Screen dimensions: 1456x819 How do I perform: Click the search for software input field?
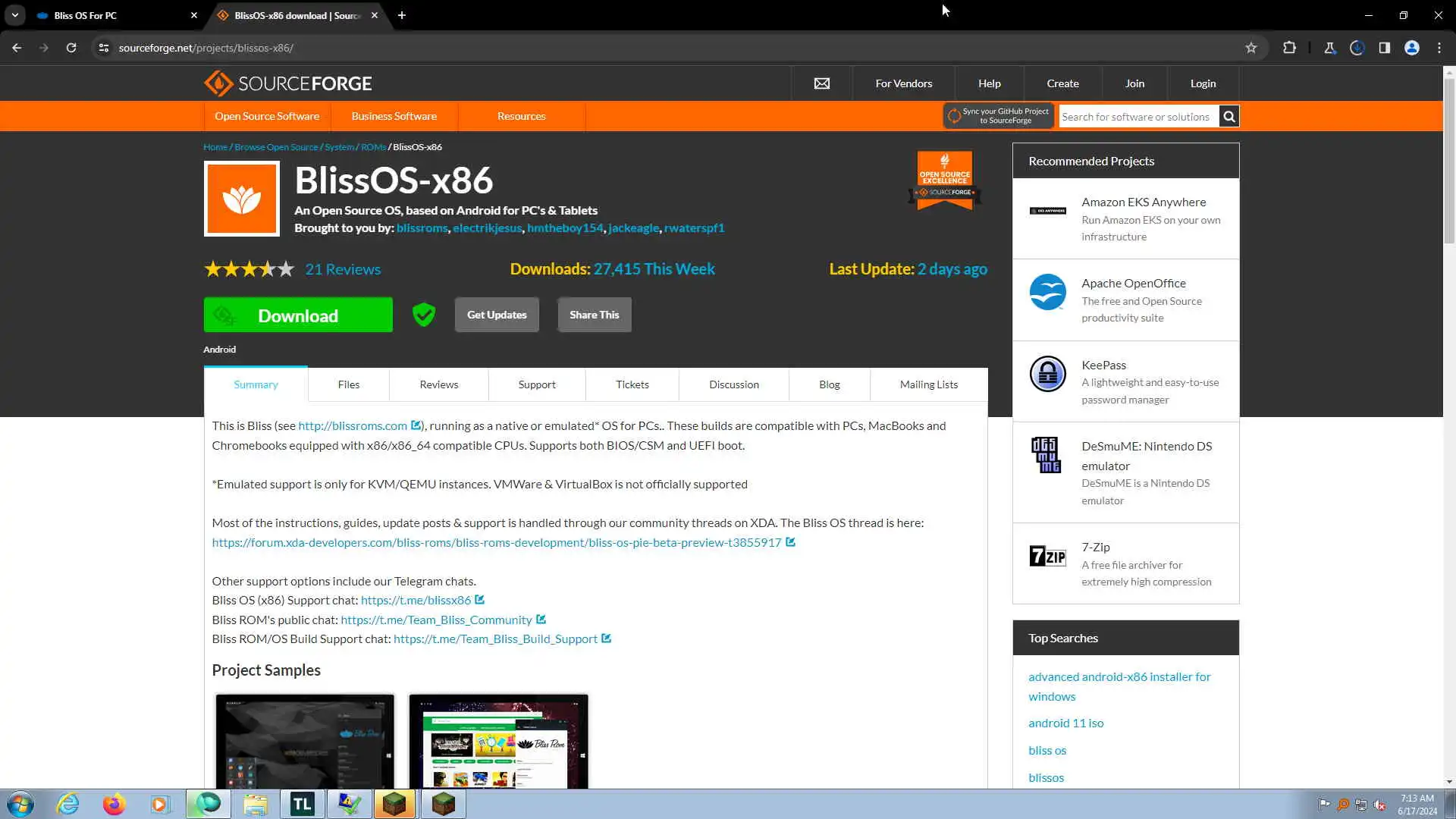click(x=1137, y=117)
